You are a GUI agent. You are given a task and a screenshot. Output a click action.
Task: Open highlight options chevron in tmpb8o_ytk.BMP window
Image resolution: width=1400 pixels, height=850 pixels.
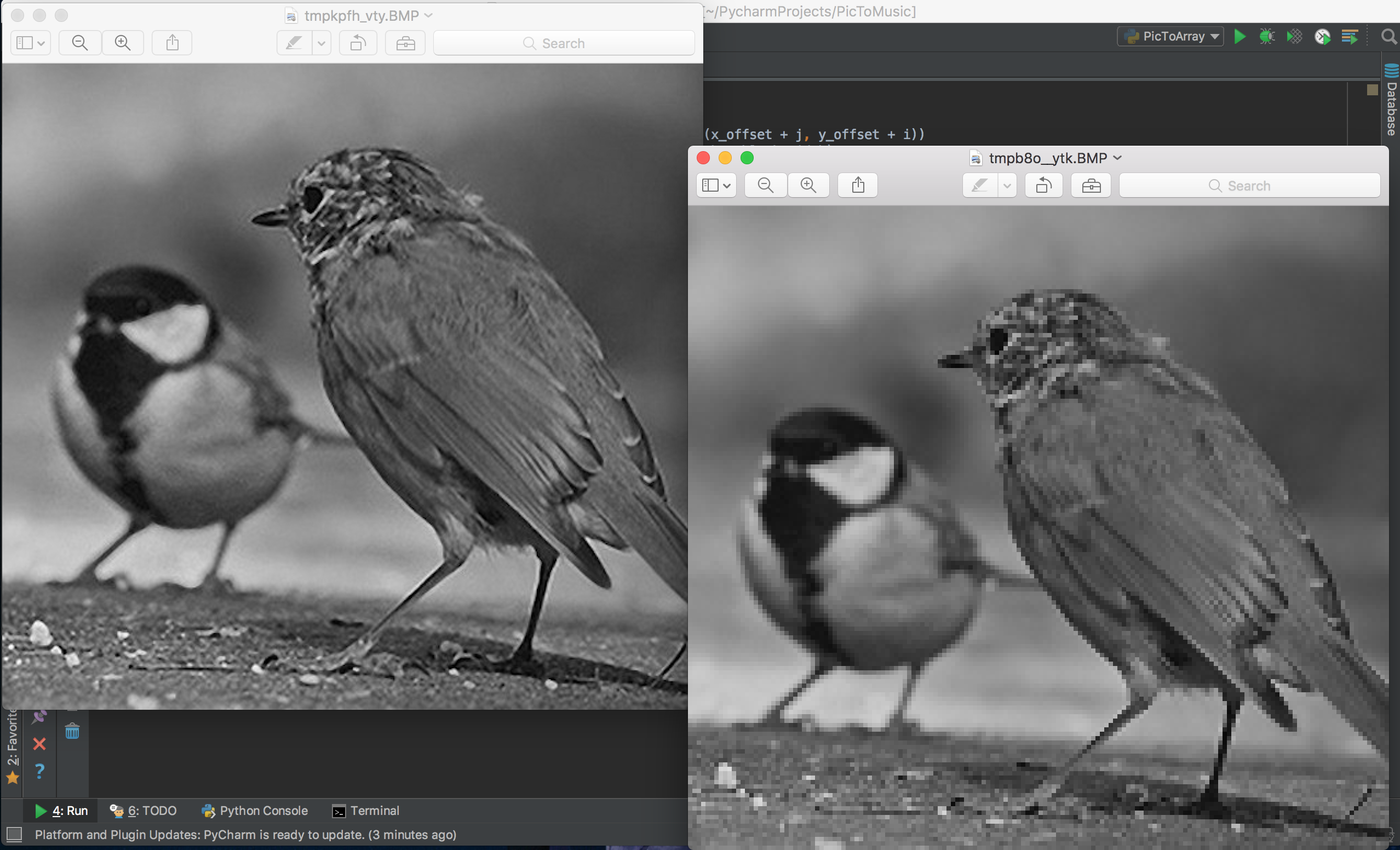[1007, 185]
